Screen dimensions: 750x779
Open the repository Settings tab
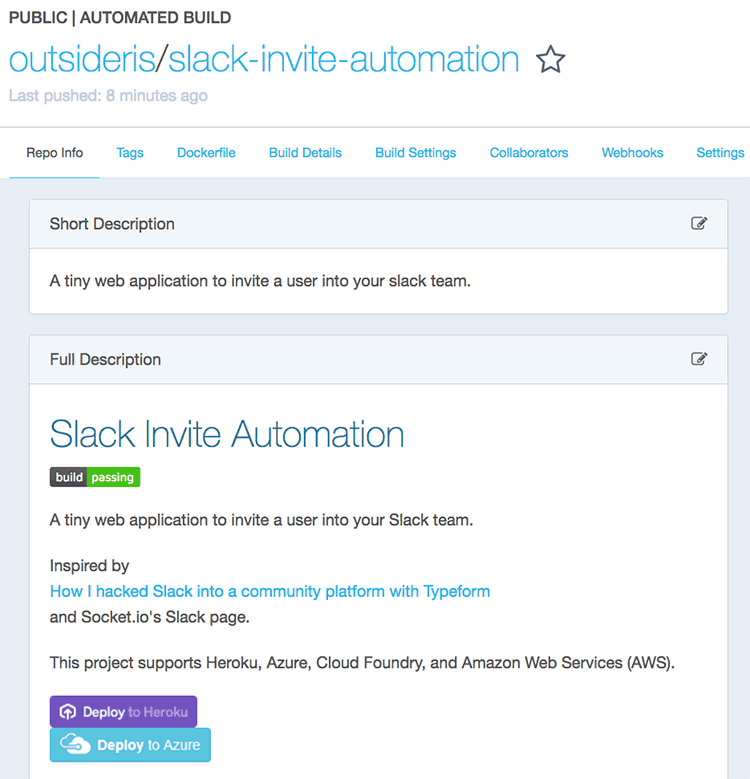pyautogui.click(x=720, y=153)
